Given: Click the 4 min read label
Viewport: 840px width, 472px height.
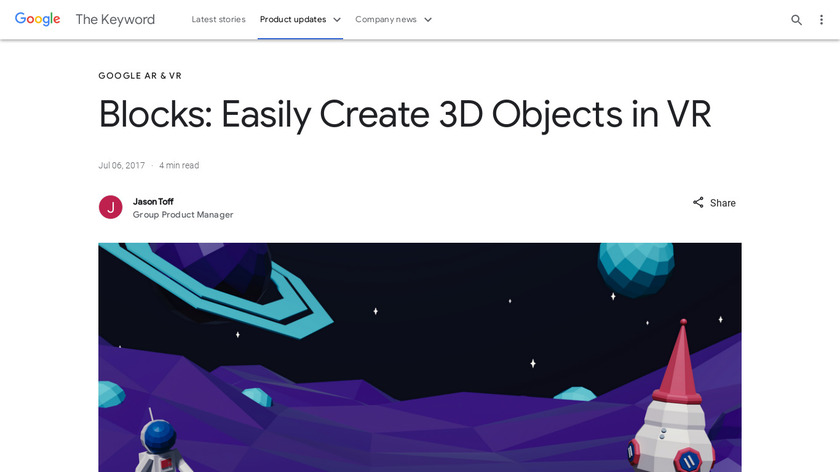Looking at the screenshot, I should [x=179, y=166].
